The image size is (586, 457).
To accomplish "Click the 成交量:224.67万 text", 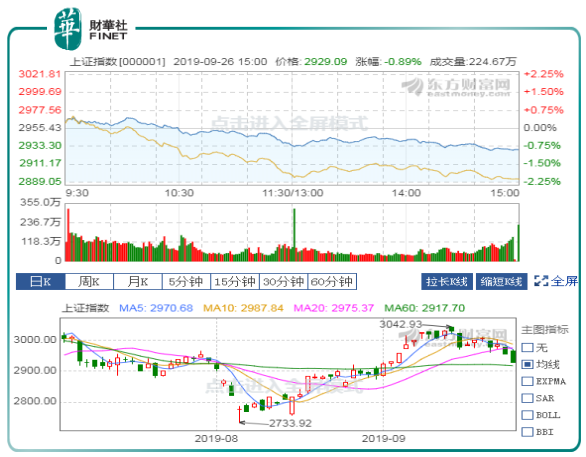I will tap(473, 62).
